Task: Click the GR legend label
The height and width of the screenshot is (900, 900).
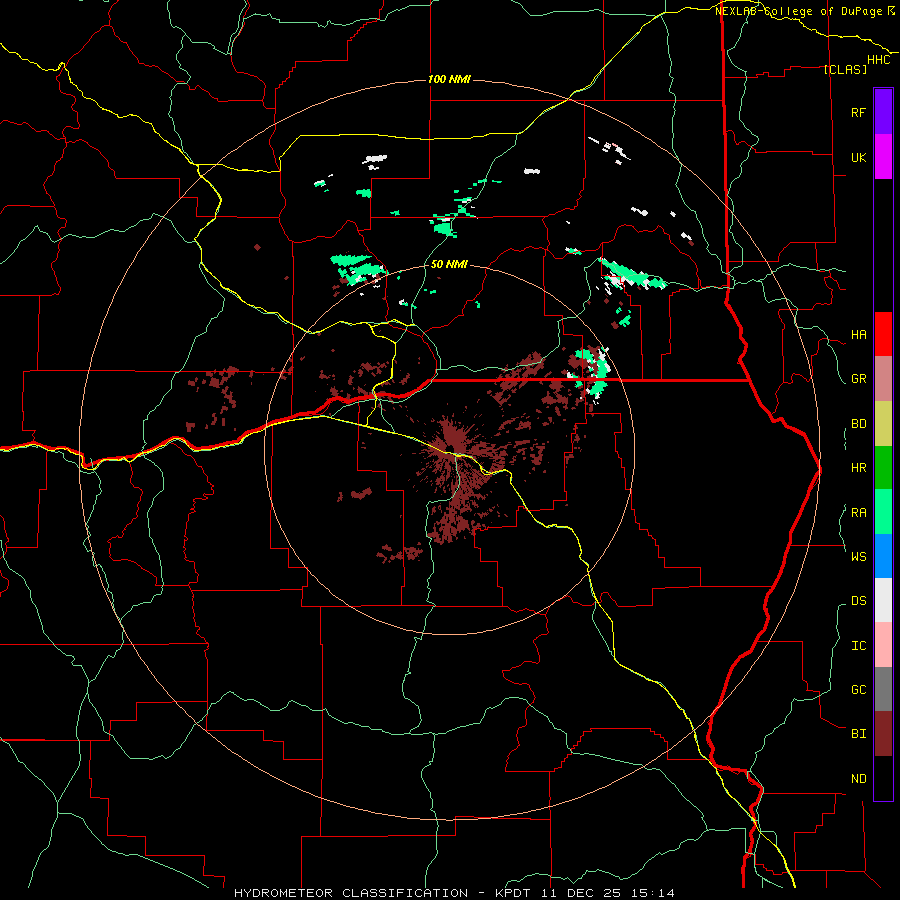Action: pos(858,379)
